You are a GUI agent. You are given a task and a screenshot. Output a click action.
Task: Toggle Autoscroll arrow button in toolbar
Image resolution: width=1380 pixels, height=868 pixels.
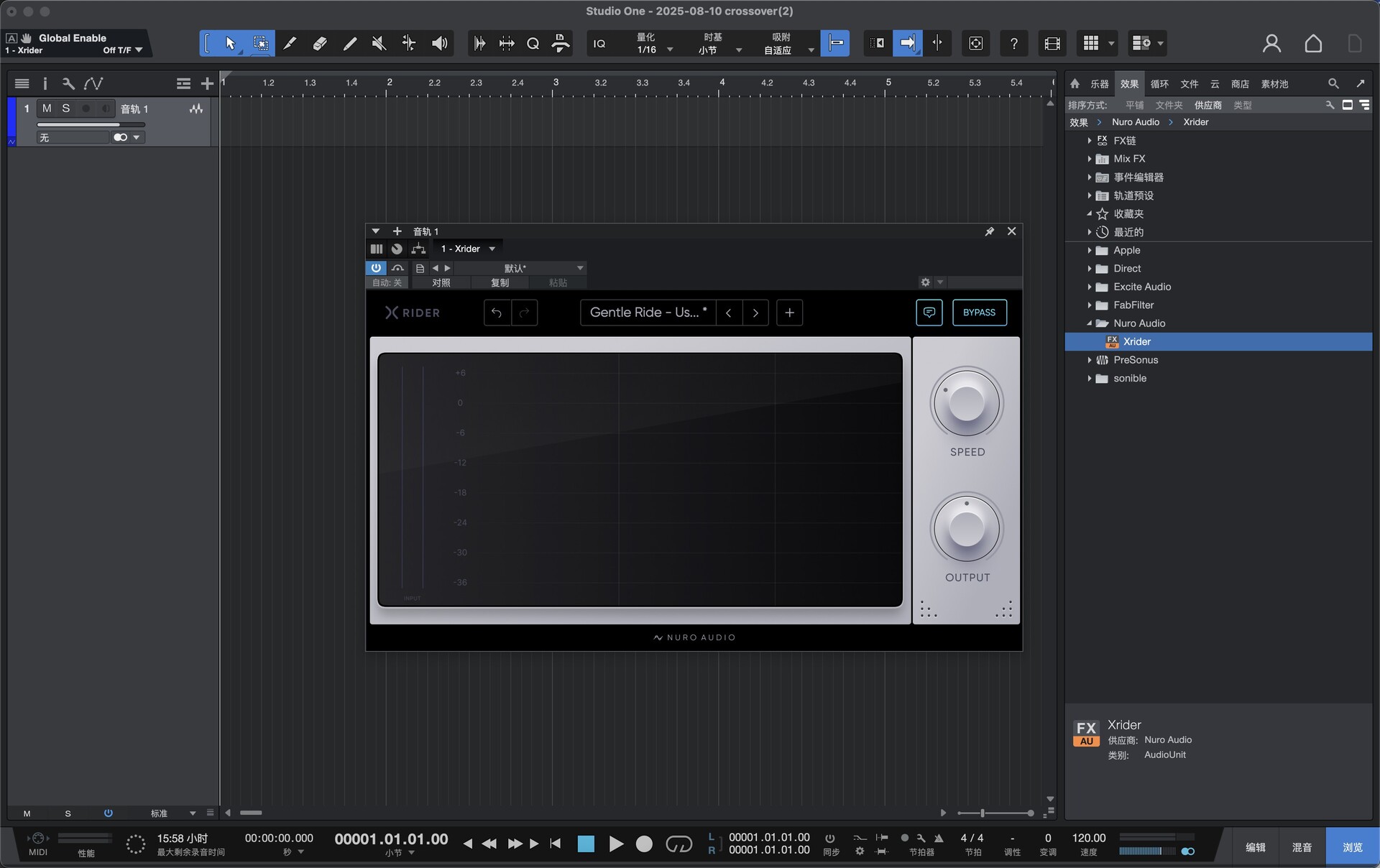point(908,44)
